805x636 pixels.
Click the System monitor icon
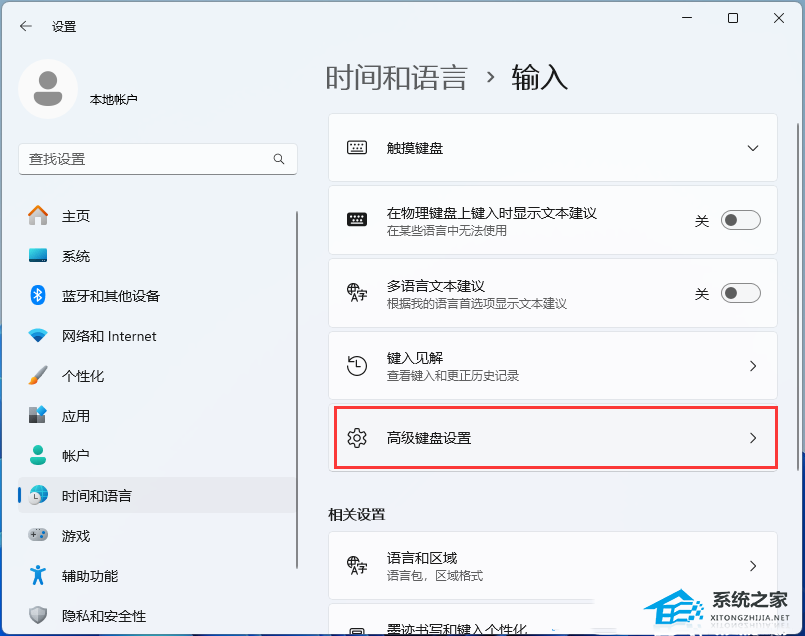coord(38,256)
